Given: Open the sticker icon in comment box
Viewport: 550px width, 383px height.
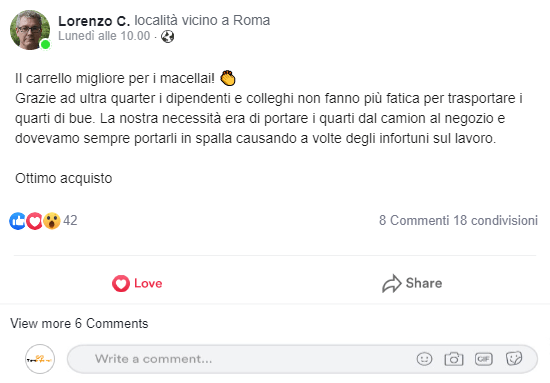Looking at the screenshot, I should (x=514, y=359).
